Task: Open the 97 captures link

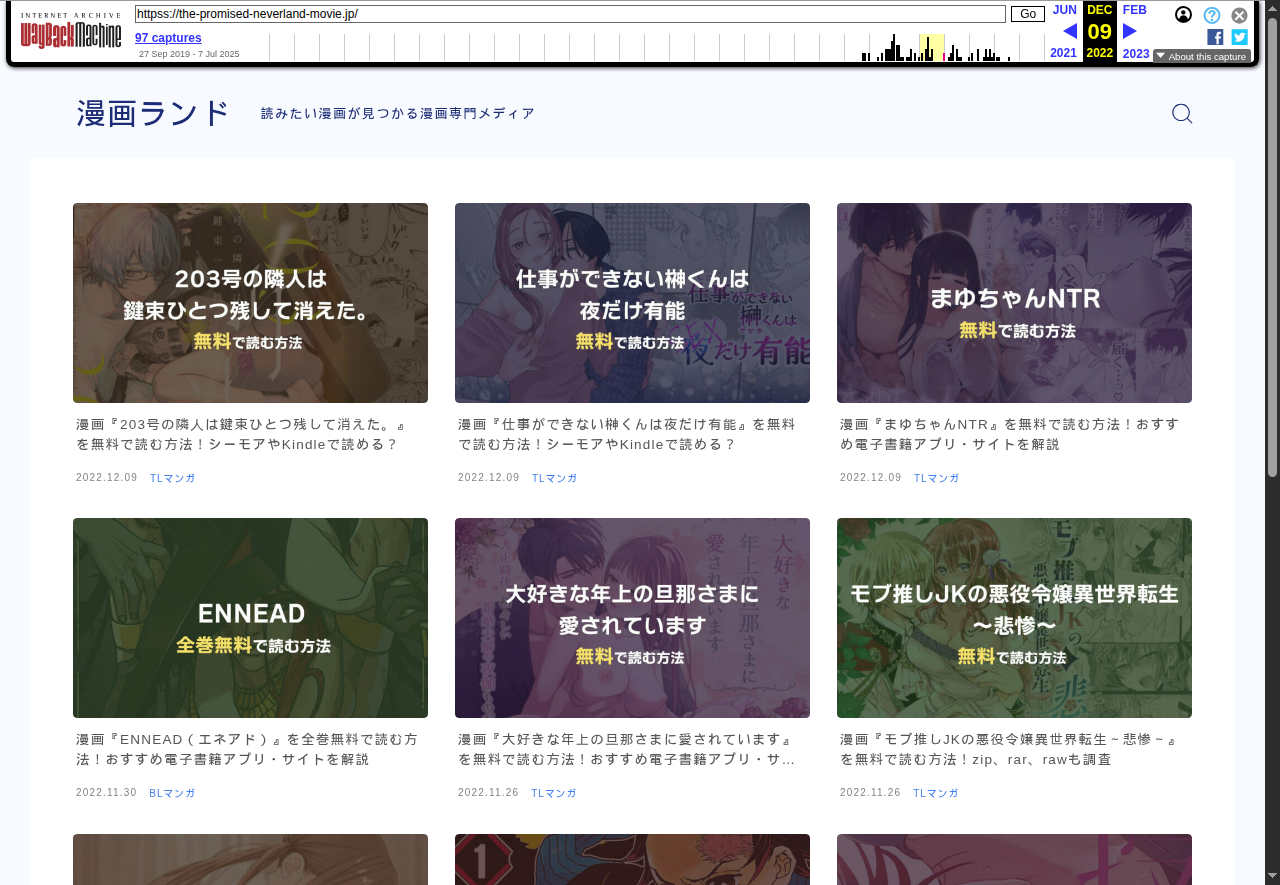Action: point(168,38)
